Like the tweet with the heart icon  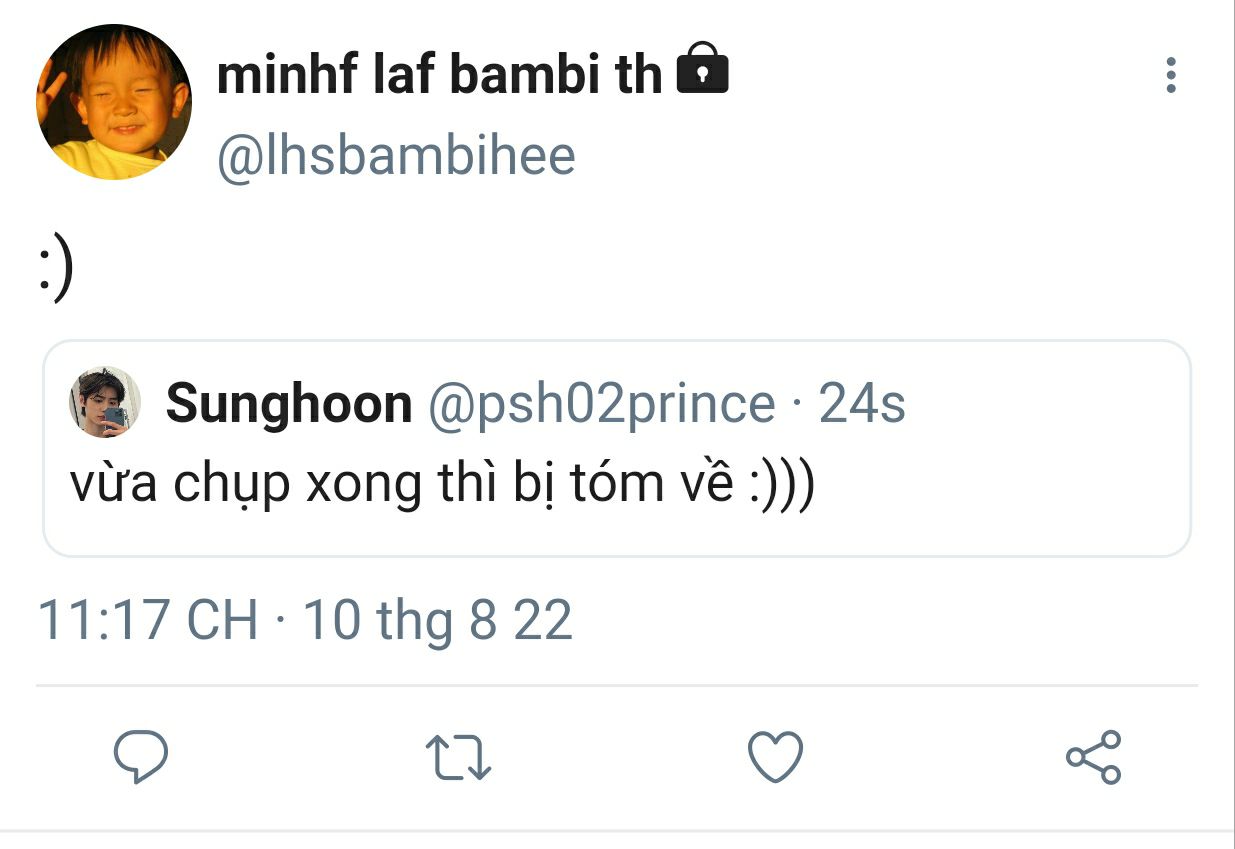tap(776, 756)
